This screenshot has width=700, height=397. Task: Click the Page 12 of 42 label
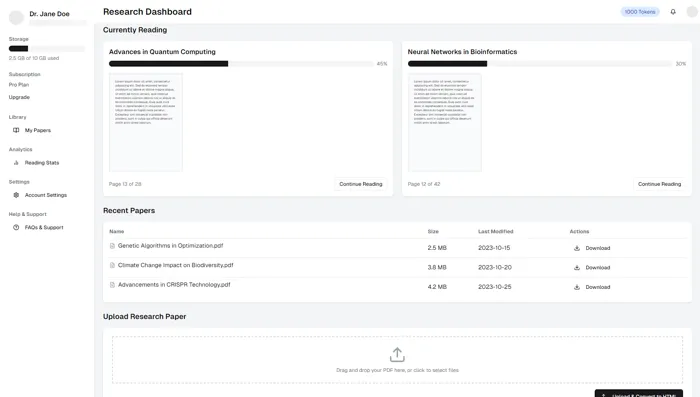click(x=424, y=184)
